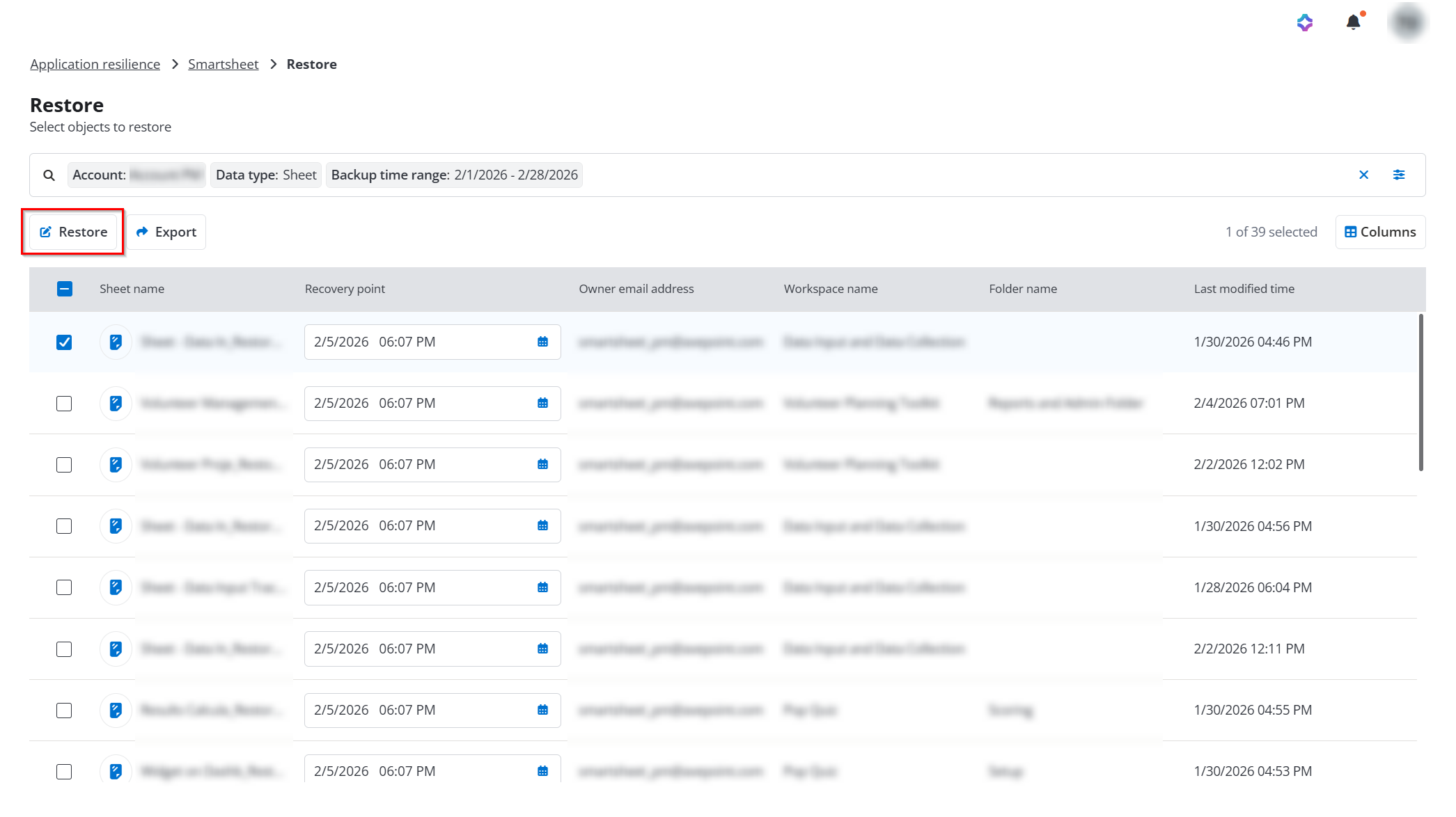
Task: Open calendar picker in first row's recovery point
Action: pos(542,342)
